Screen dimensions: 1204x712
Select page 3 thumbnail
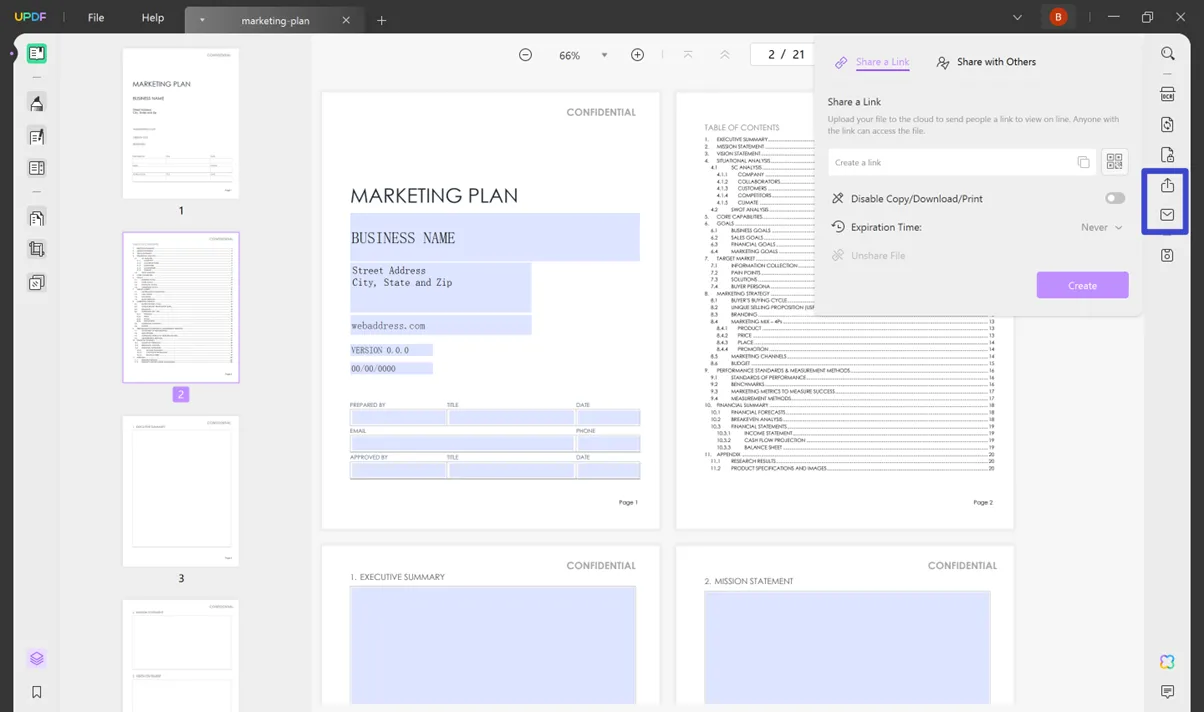tap(181, 491)
